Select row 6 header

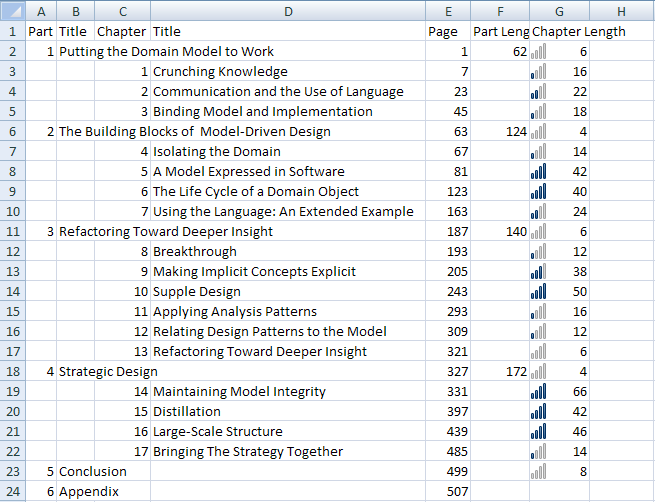coord(13,131)
